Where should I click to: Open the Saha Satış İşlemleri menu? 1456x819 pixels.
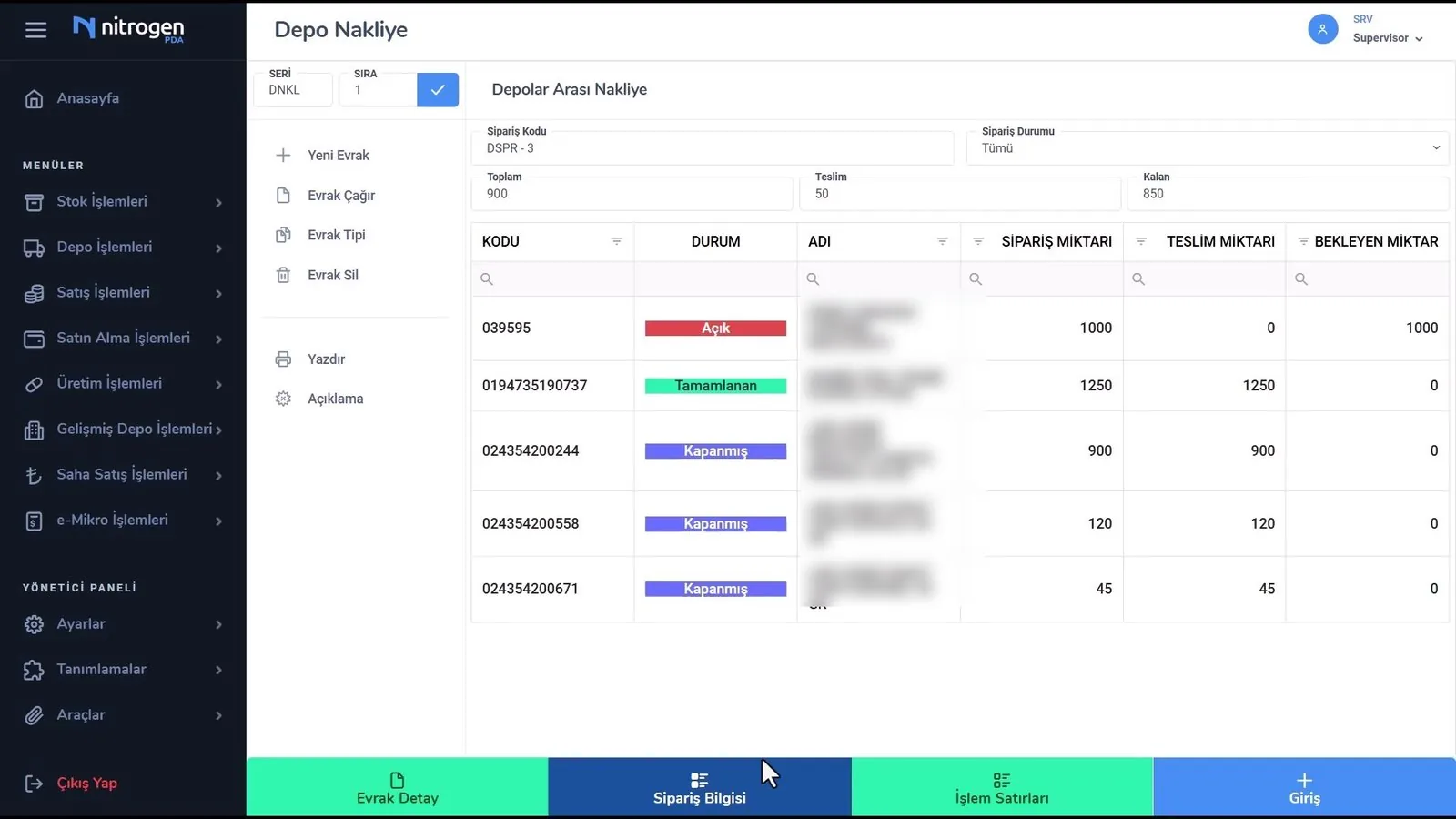tap(123, 475)
